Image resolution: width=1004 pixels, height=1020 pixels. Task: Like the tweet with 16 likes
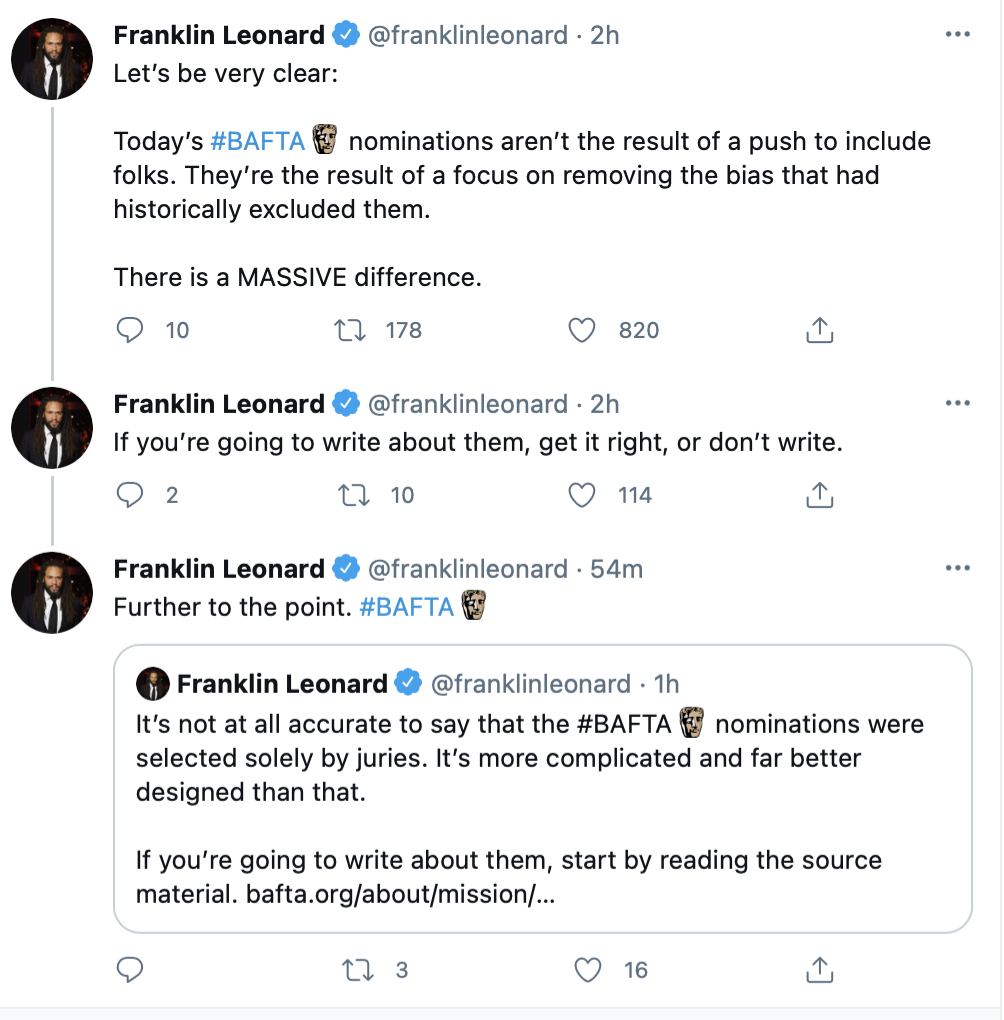(590, 969)
